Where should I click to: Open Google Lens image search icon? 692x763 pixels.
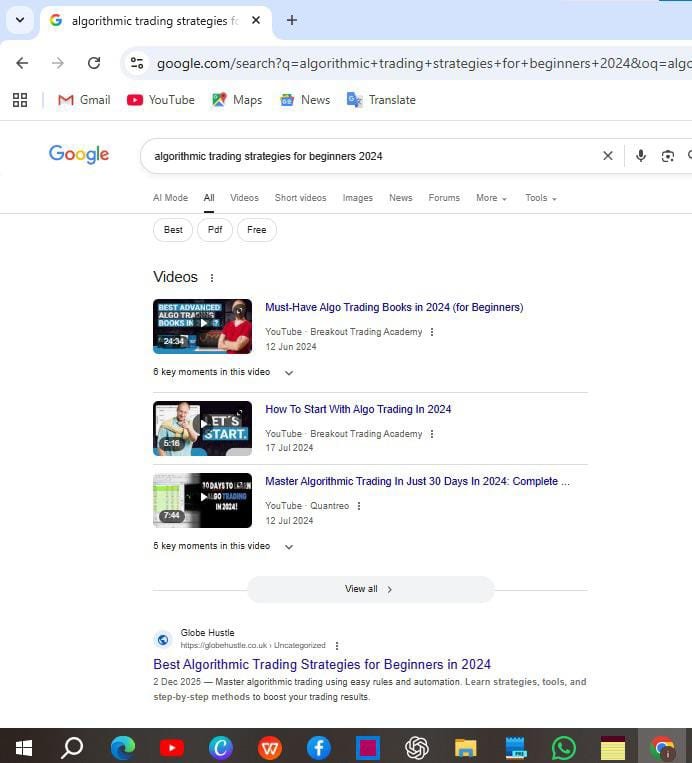click(x=667, y=156)
